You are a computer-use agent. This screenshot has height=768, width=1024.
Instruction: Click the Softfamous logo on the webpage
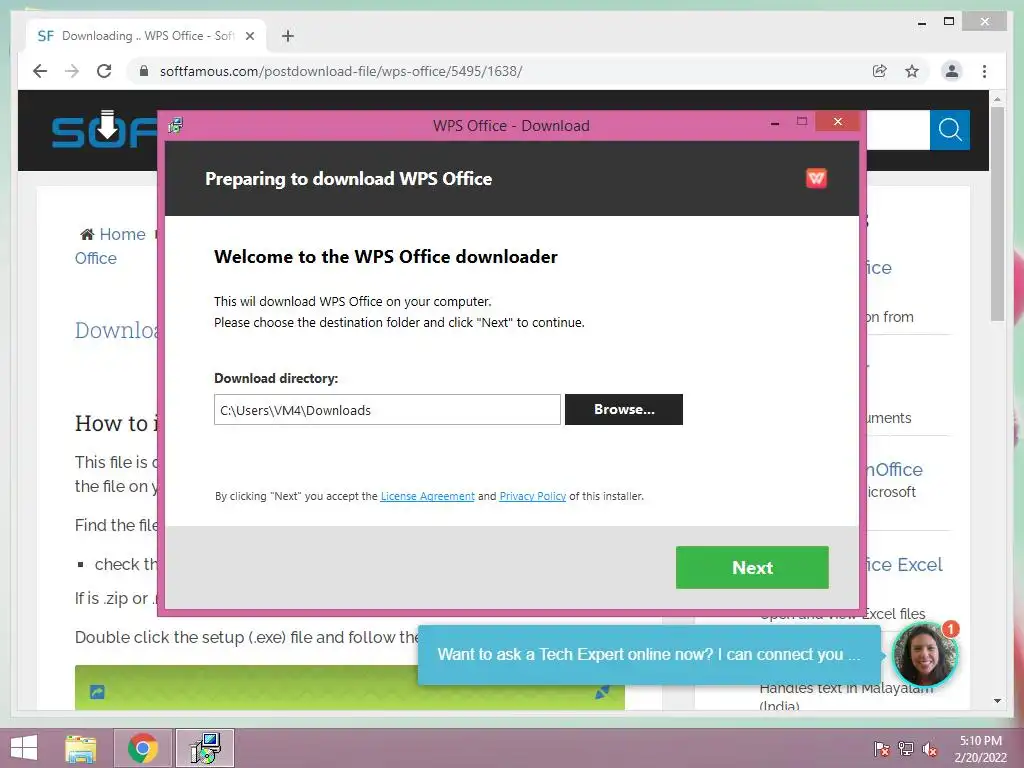click(x=104, y=129)
